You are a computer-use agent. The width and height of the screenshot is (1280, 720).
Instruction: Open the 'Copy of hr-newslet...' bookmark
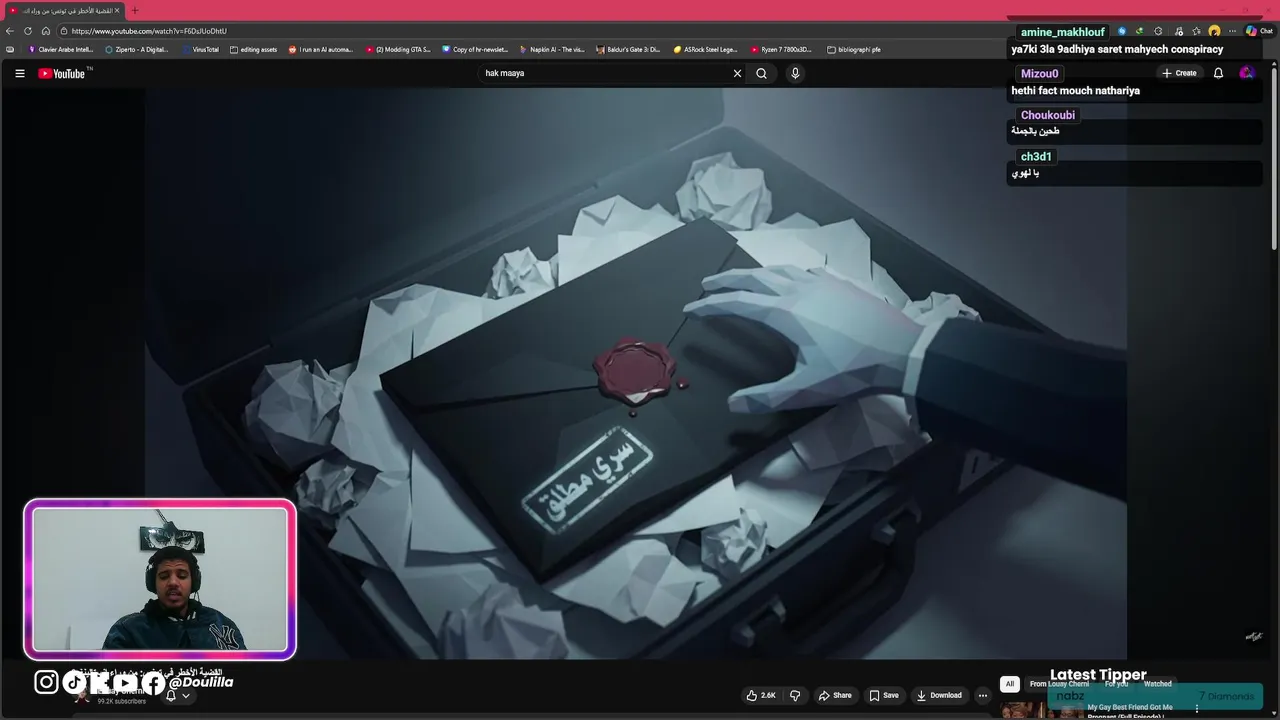[x=475, y=49]
